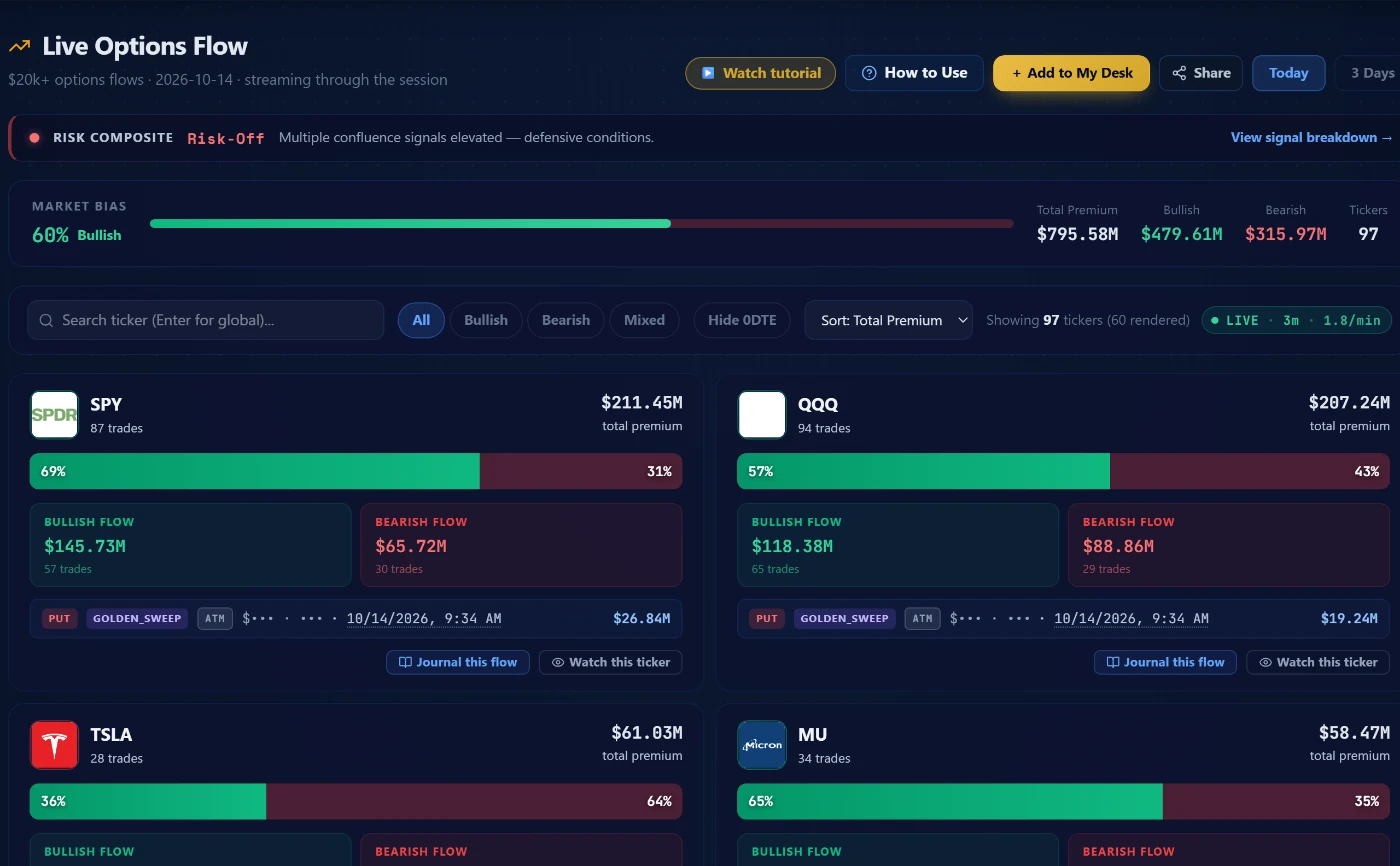Screen dimensions: 1400x866
Task: Focus the Search ticker input field
Action: point(206,320)
